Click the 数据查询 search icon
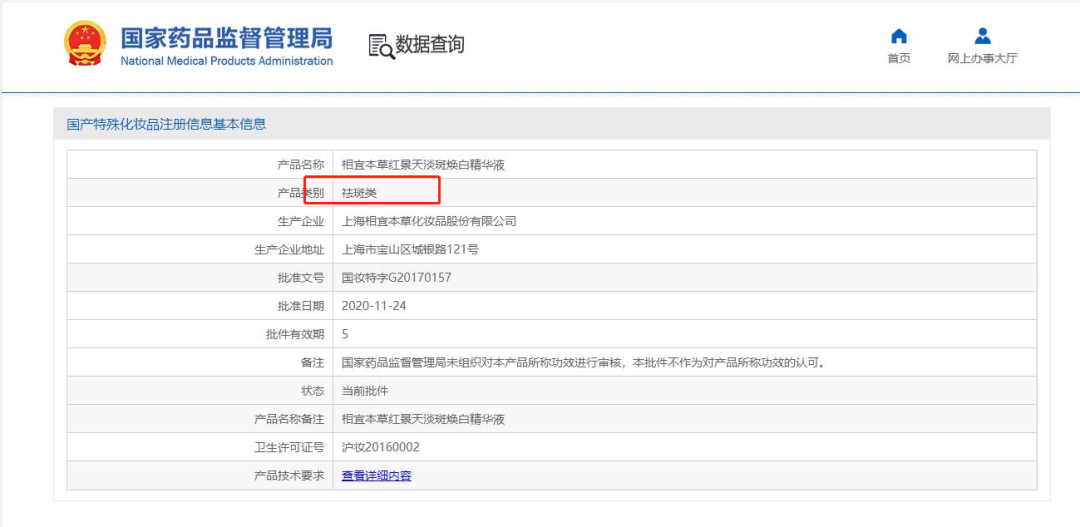 382,45
